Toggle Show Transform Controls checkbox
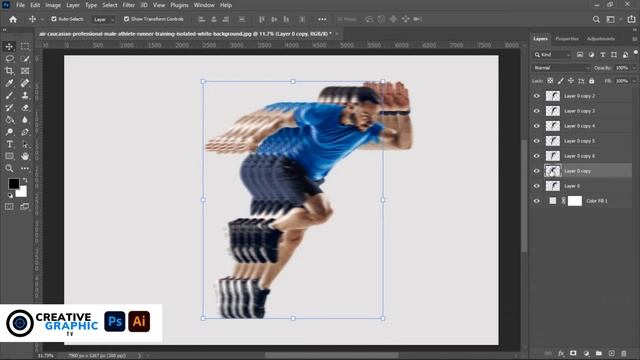640x360 pixels. [126, 19]
